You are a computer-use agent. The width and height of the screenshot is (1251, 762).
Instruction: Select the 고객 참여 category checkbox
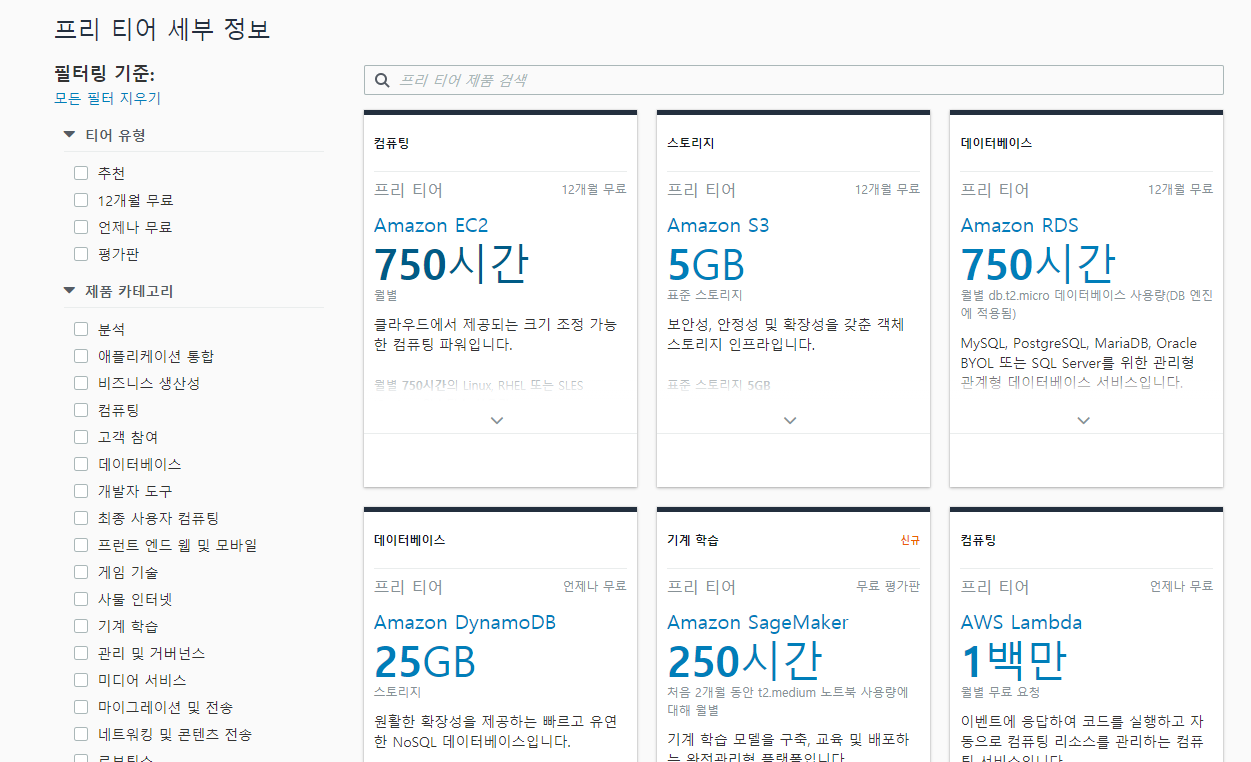click(81, 437)
